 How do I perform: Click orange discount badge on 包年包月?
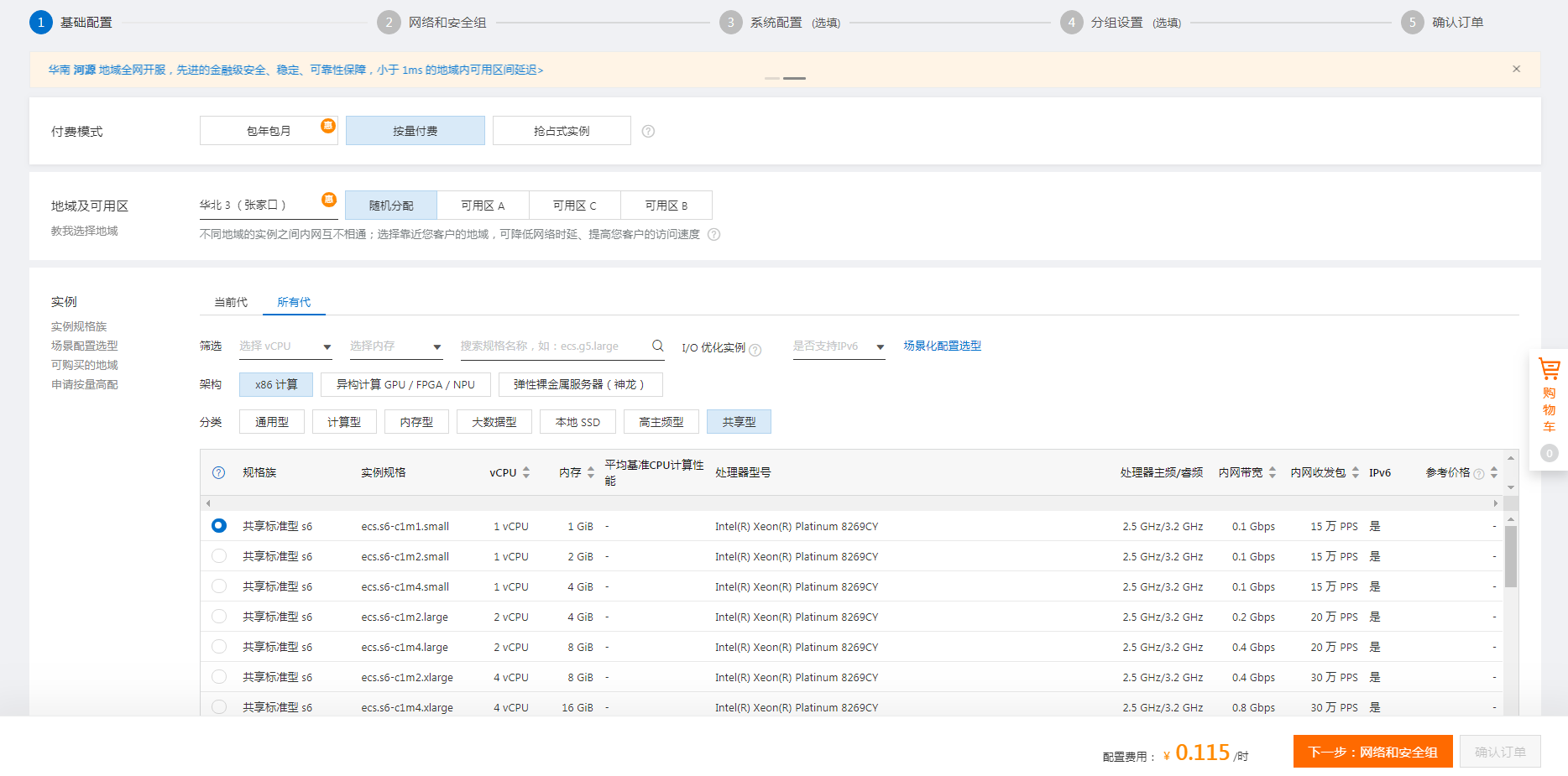(x=328, y=126)
